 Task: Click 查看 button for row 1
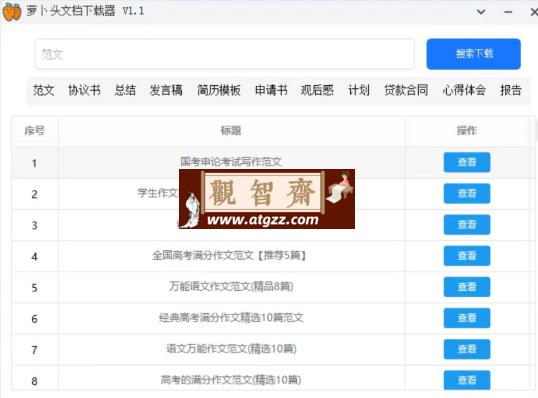click(467, 162)
